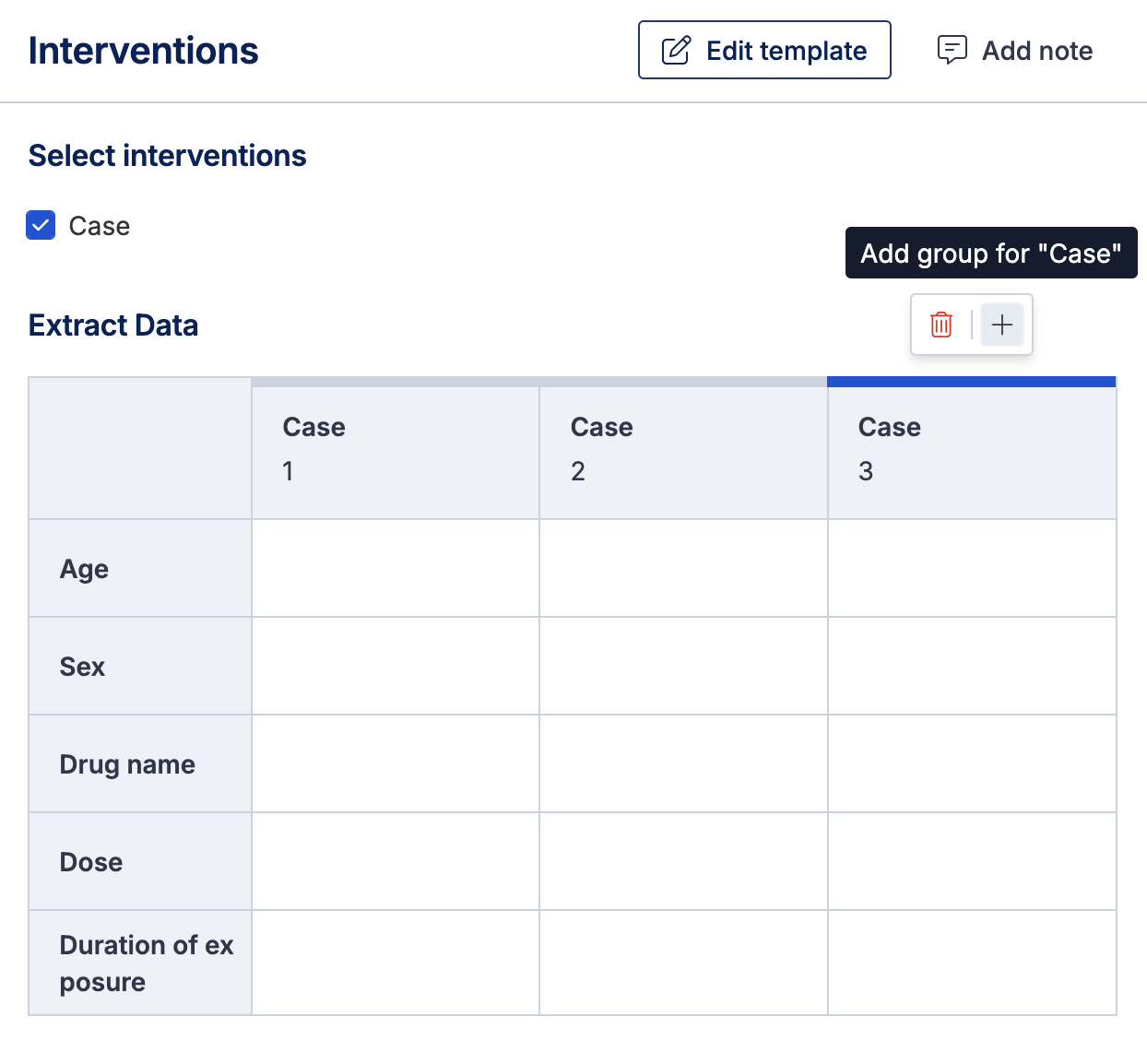
Task: Click the Drug name cell for Case 3
Action: (972, 763)
